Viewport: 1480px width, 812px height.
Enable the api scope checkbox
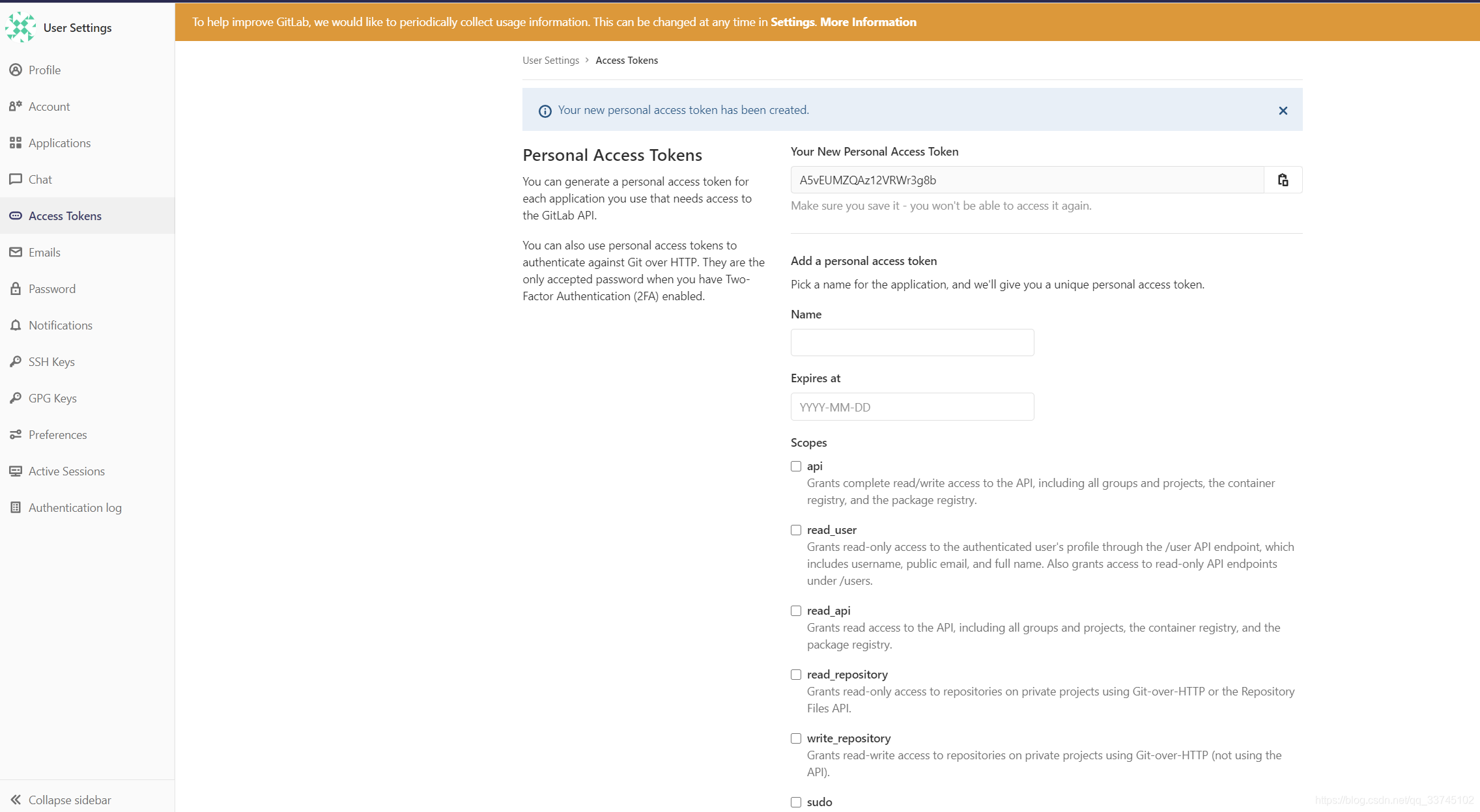796,466
